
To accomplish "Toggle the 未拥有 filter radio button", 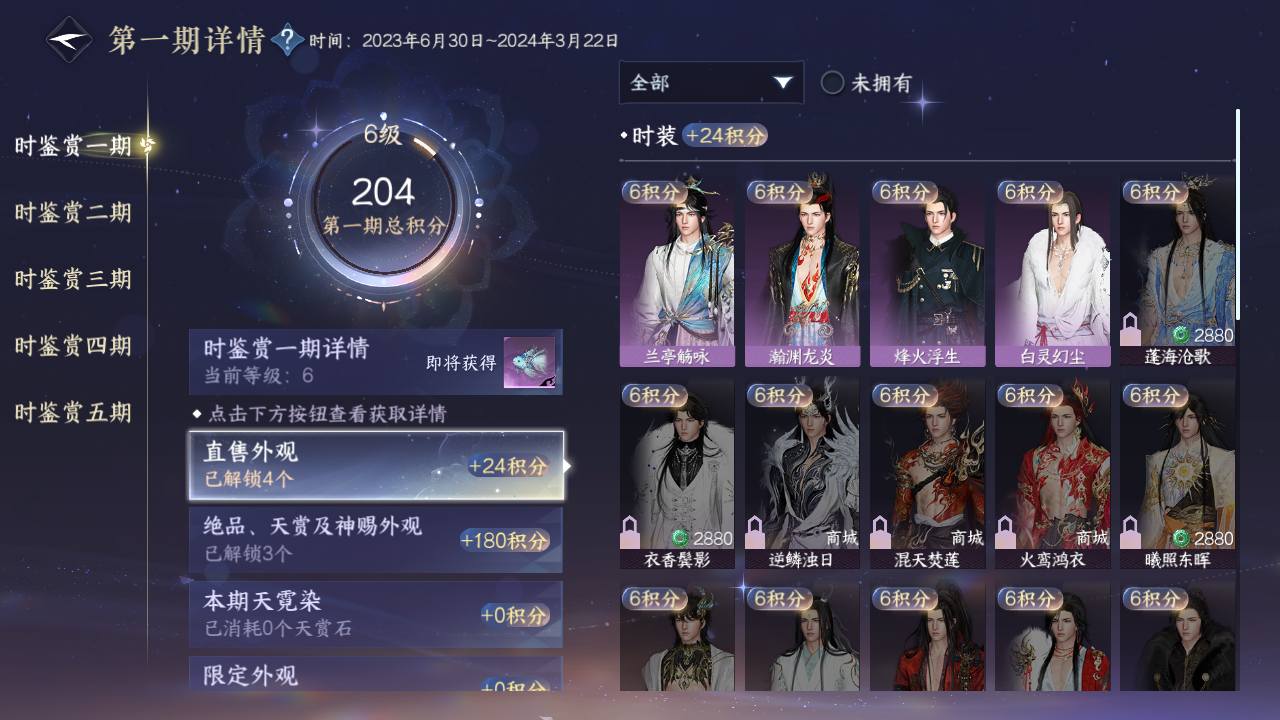I will tap(832, 83).
